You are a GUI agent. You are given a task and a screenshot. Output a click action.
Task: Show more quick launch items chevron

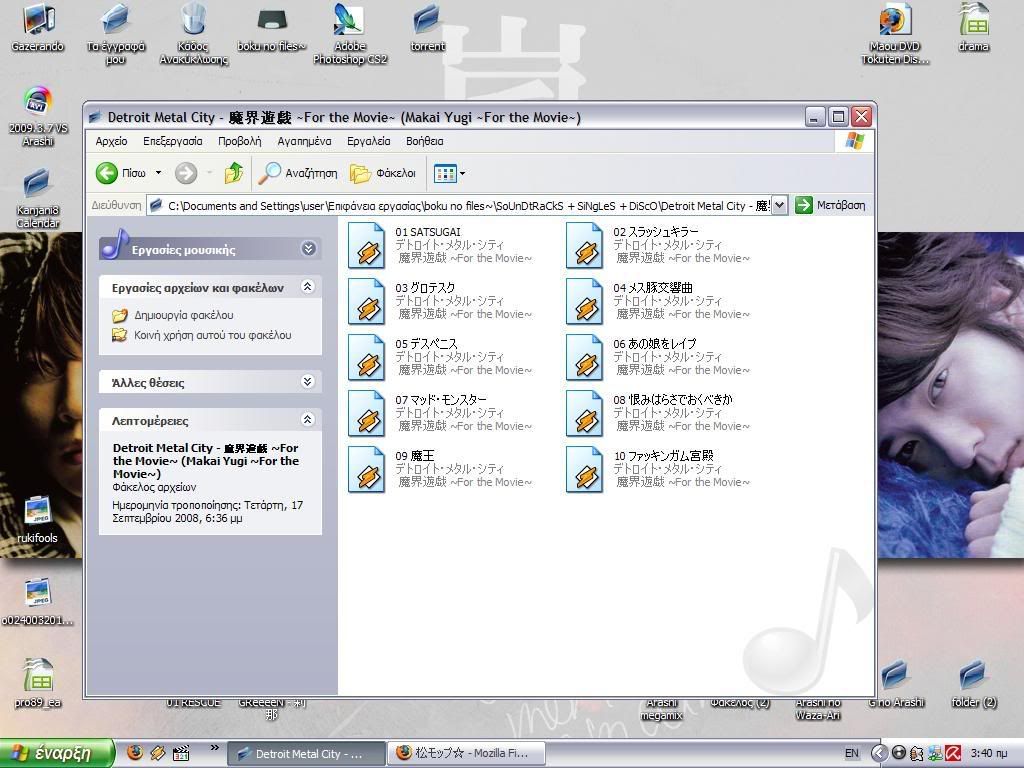(x=214, y=748)
